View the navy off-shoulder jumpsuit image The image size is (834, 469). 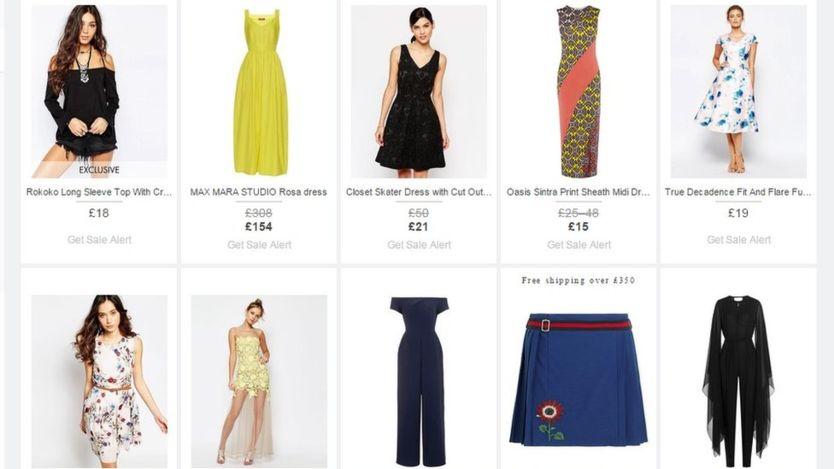419,381
